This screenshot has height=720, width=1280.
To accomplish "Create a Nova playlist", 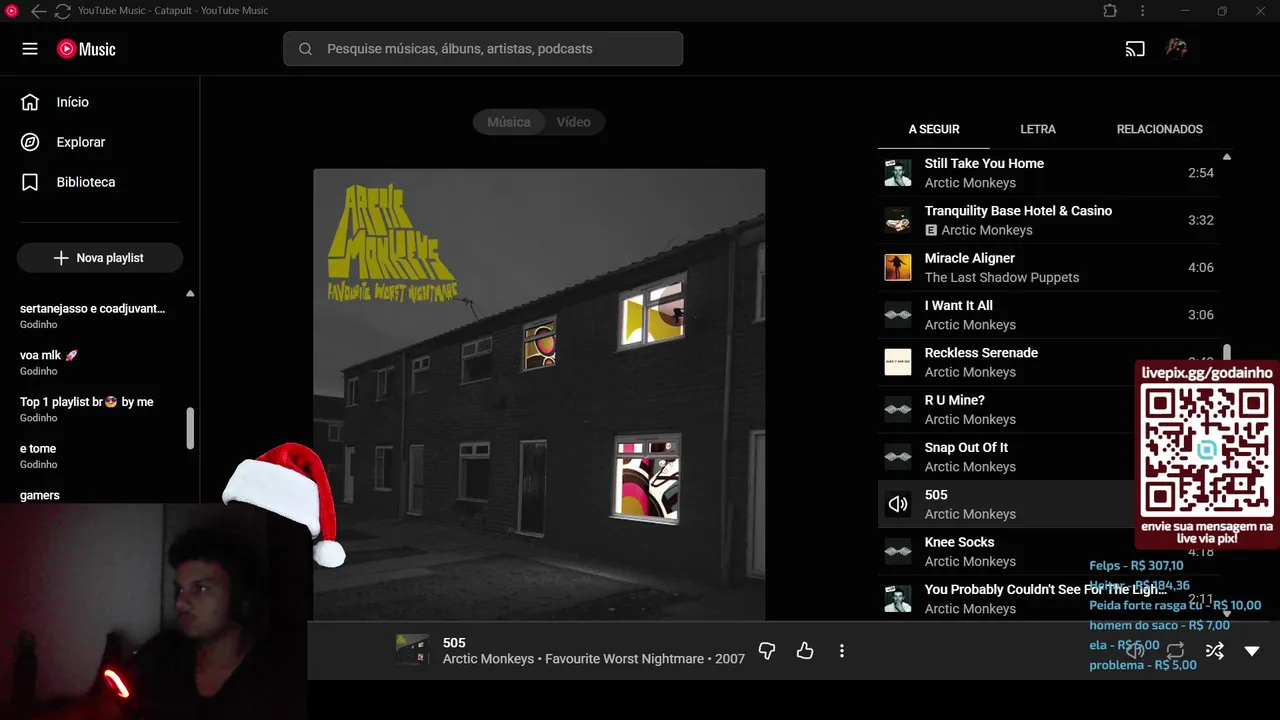I will pyautogui.click(x=100, y=258).
